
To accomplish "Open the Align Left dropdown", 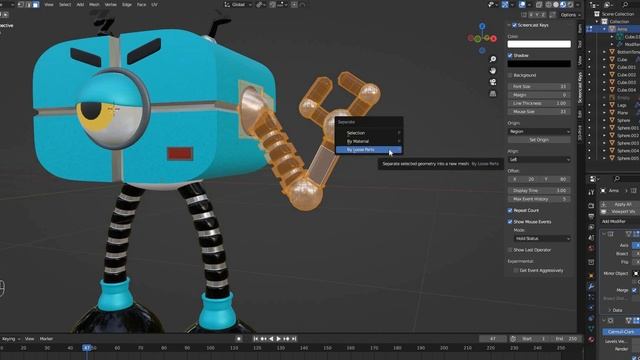I will point(539,160).
